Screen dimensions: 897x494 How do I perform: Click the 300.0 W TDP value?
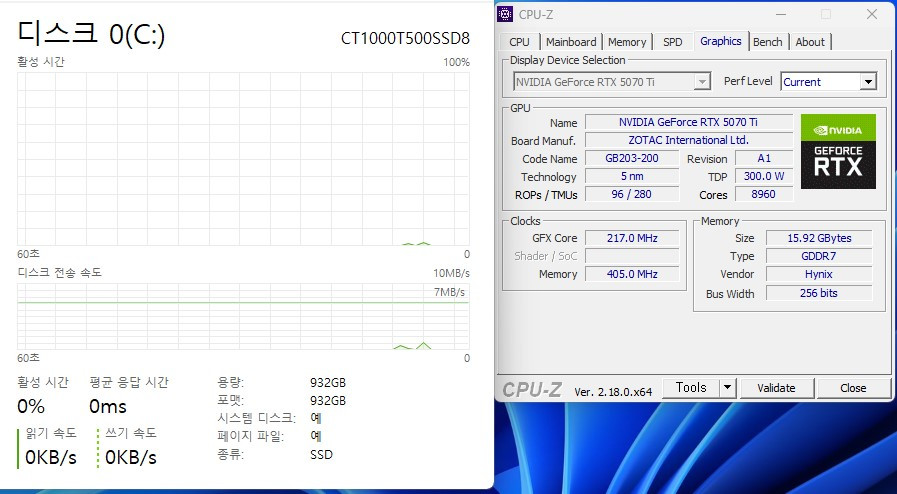(764, 176)
